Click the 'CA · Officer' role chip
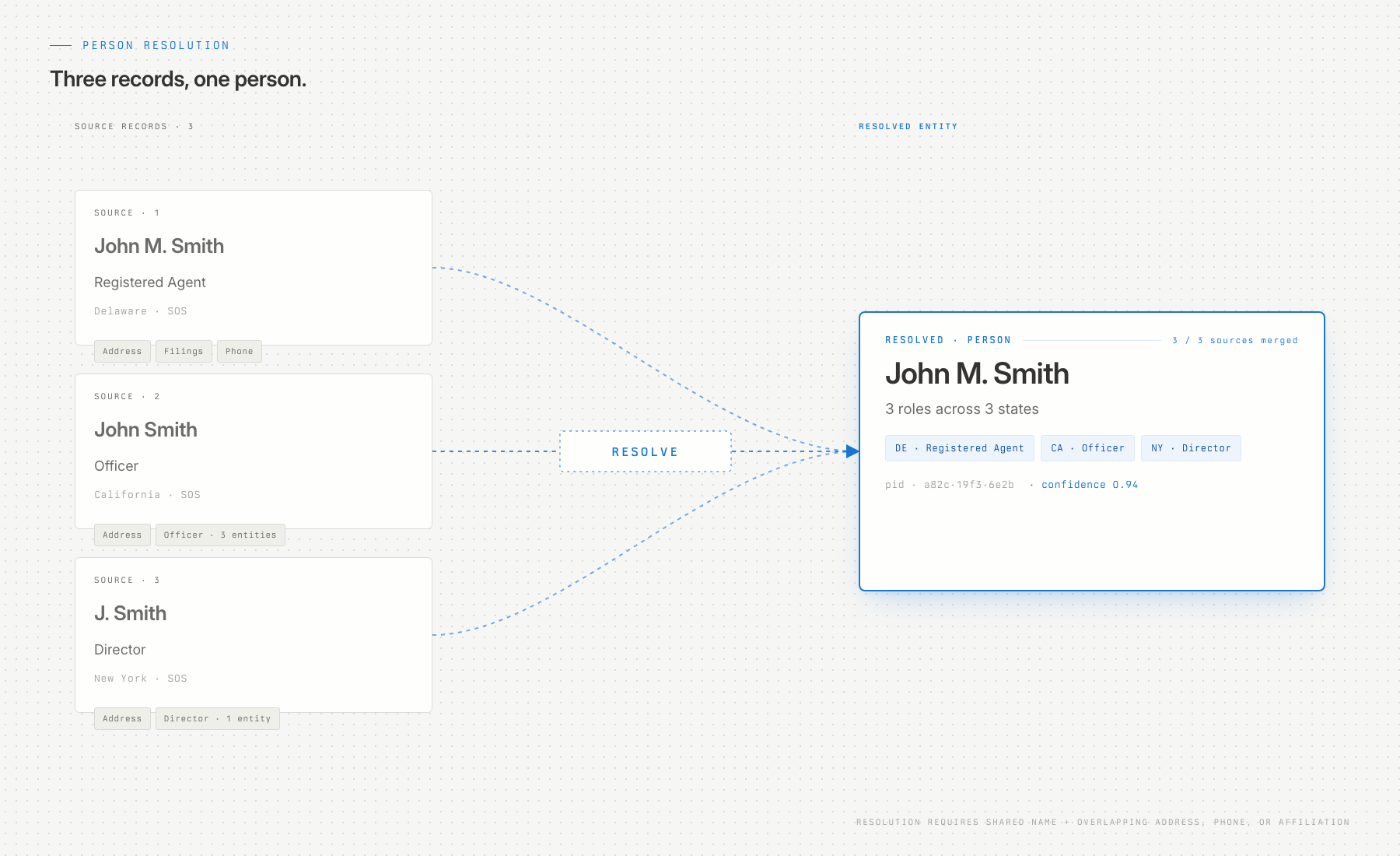 coord(1087,448)
